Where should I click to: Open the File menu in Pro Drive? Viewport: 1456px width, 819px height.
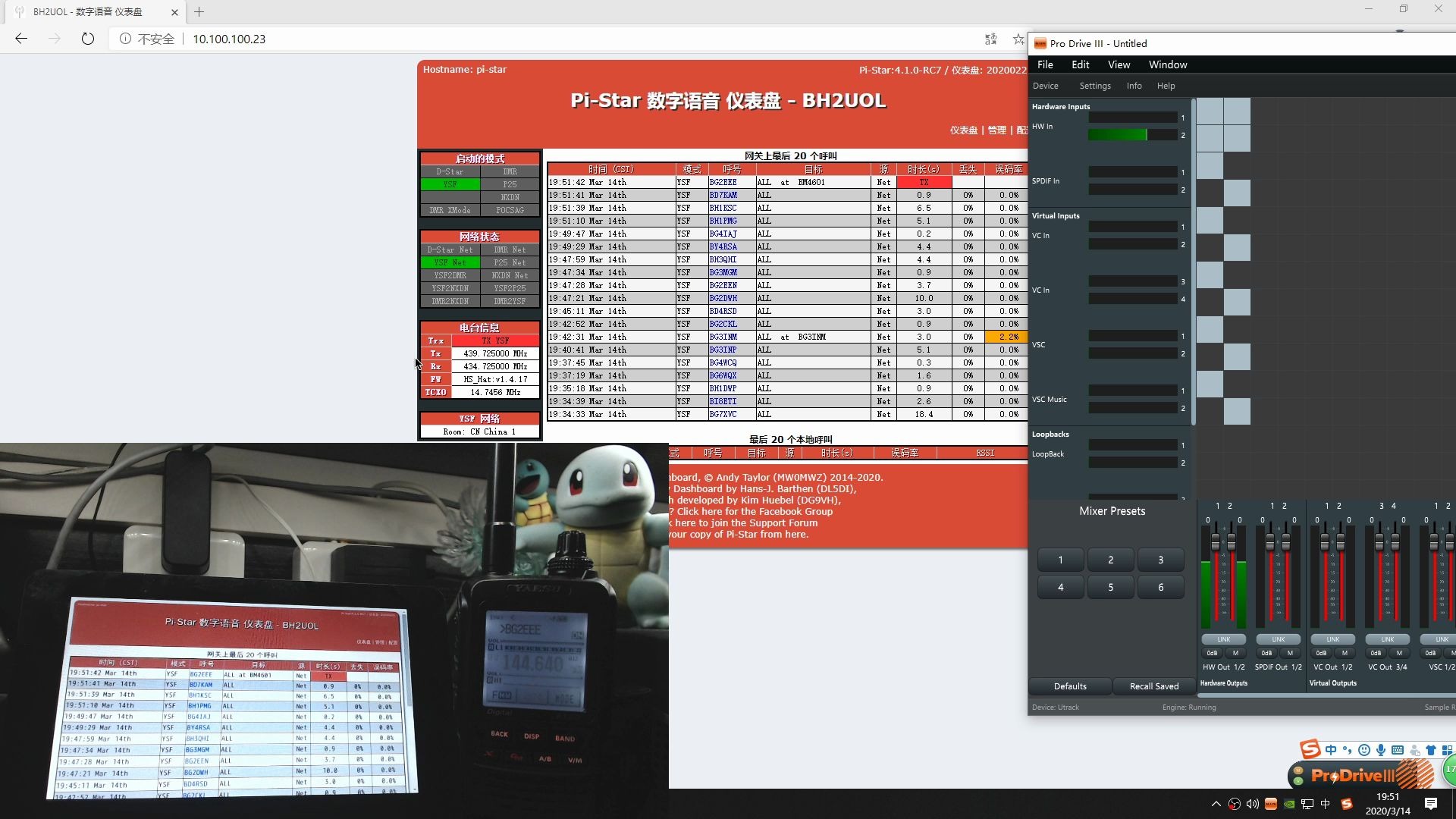(x=1045, y=64)
